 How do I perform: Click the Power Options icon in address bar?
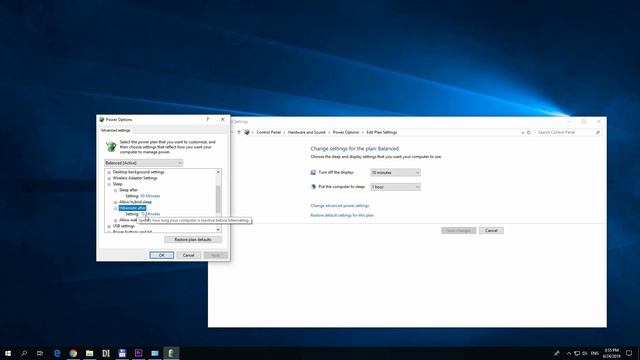[x=247, y=132]
